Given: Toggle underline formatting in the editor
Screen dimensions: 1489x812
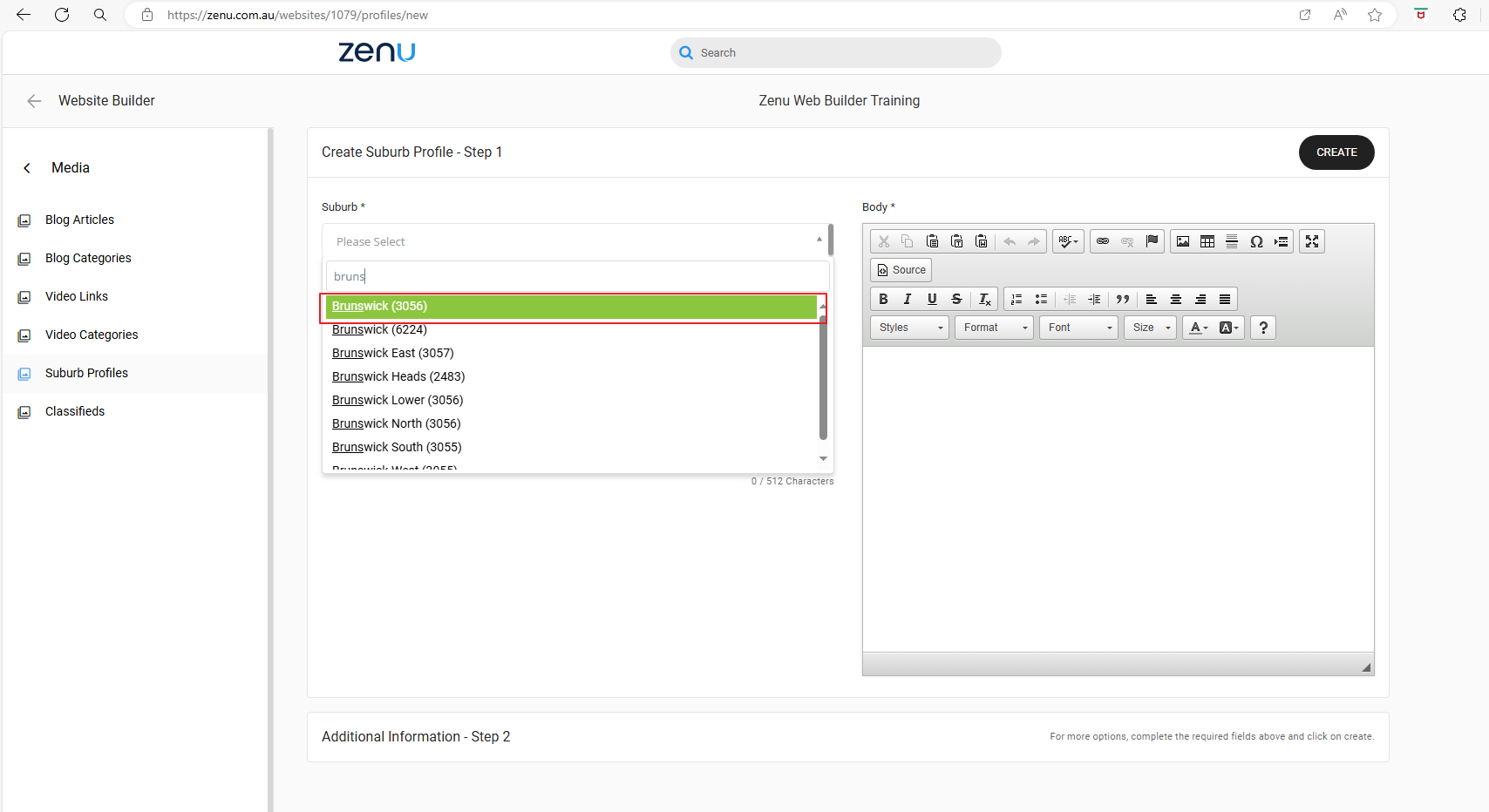Looking at the screenshot, I should (932, 299).
